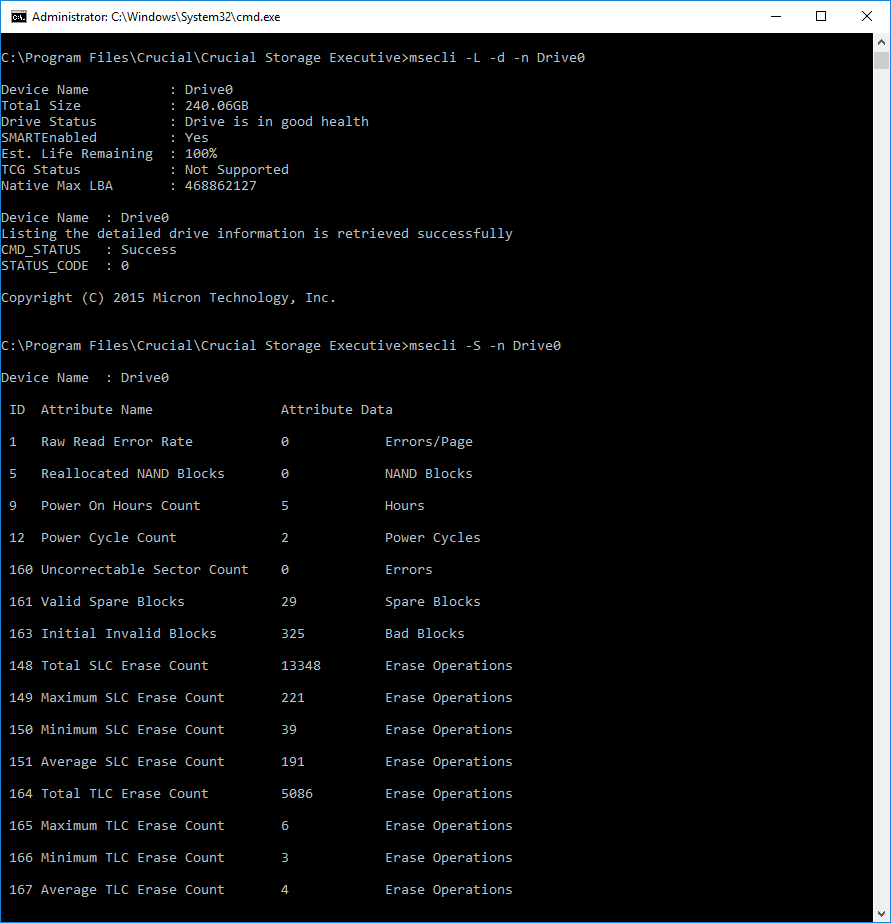Click the value '13348'
Image resolution: width=891 pixels, height=923 pixels.
click(x=301, y=666)
